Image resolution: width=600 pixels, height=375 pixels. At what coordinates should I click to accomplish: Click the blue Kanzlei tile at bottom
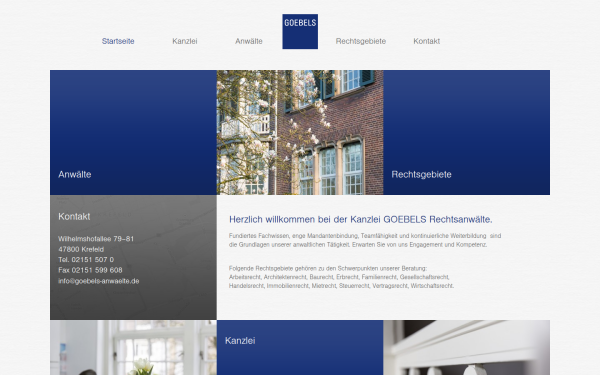[x=300, y=347]
